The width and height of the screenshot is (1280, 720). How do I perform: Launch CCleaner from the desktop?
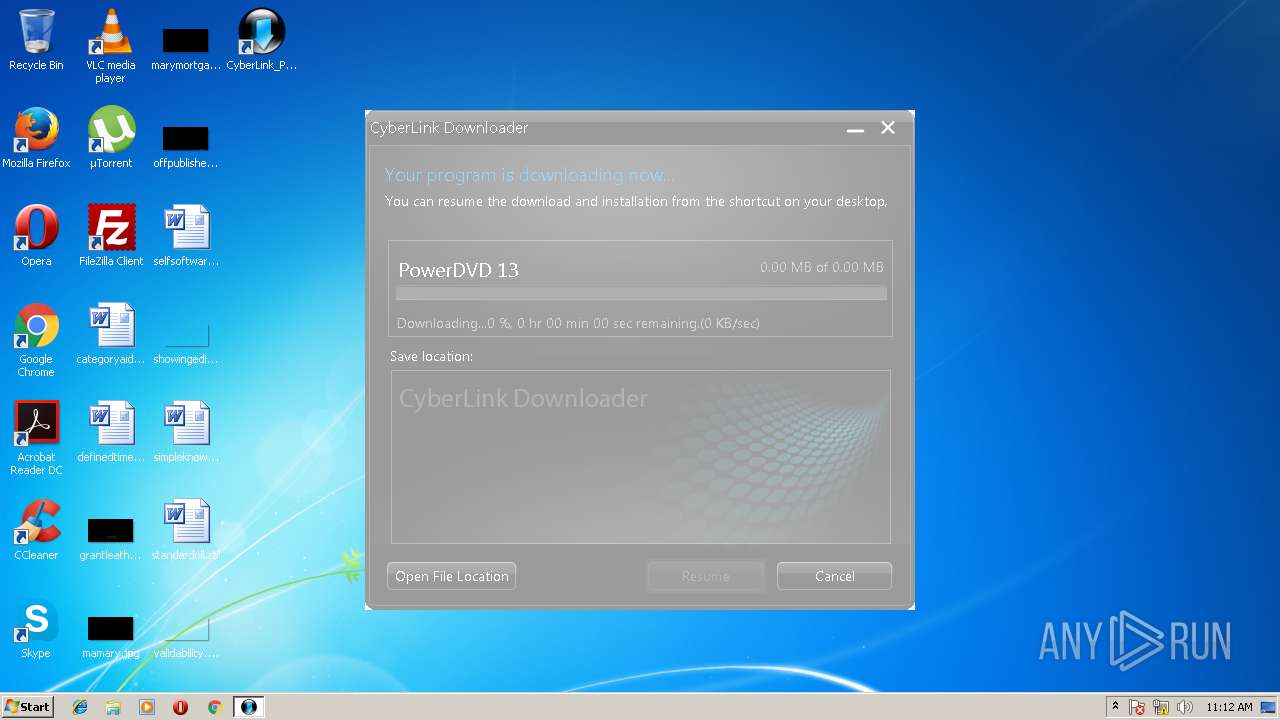pyautogui.click(x=36, y=530)
